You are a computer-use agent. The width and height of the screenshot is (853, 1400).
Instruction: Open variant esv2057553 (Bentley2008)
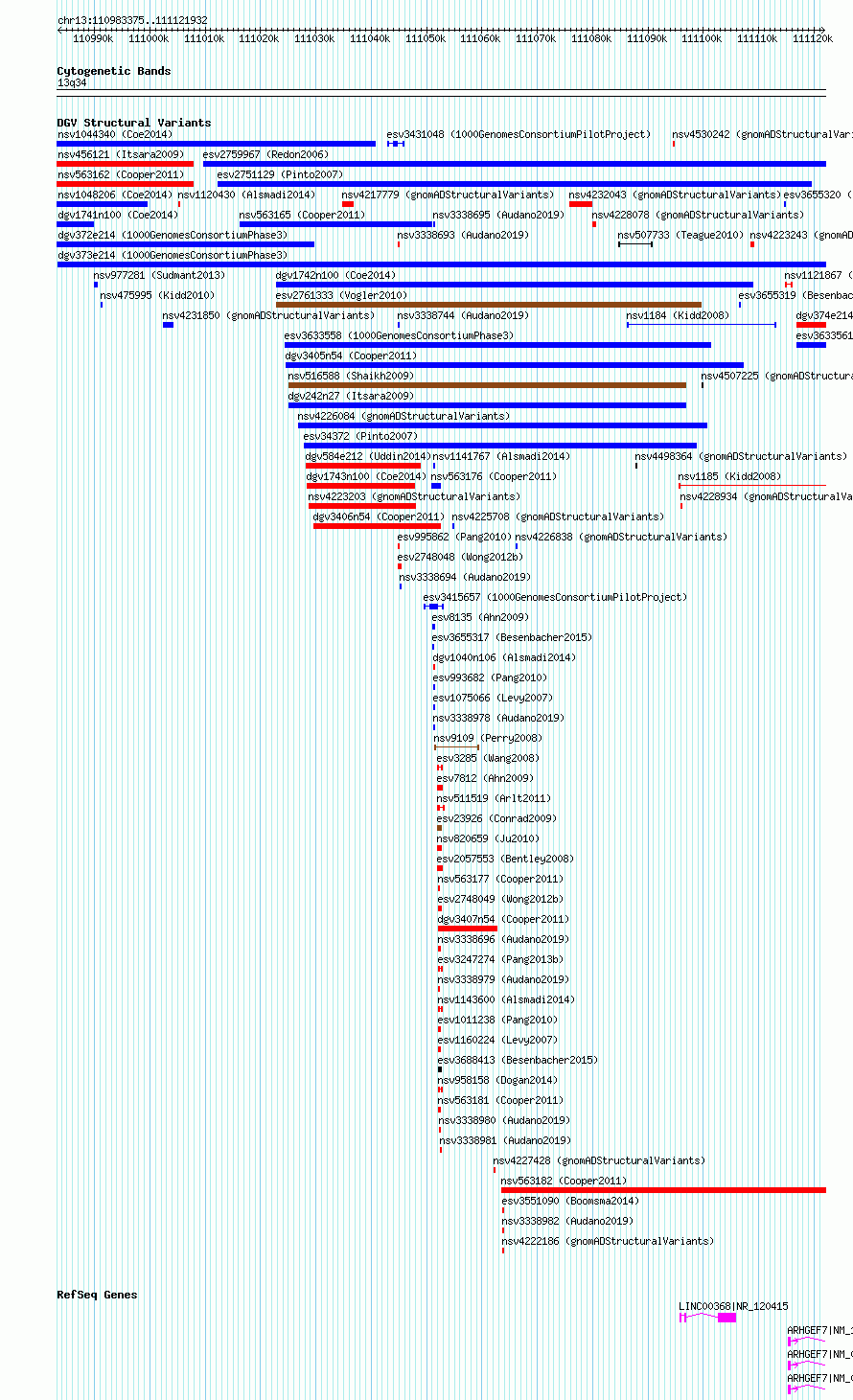[506, 859]
